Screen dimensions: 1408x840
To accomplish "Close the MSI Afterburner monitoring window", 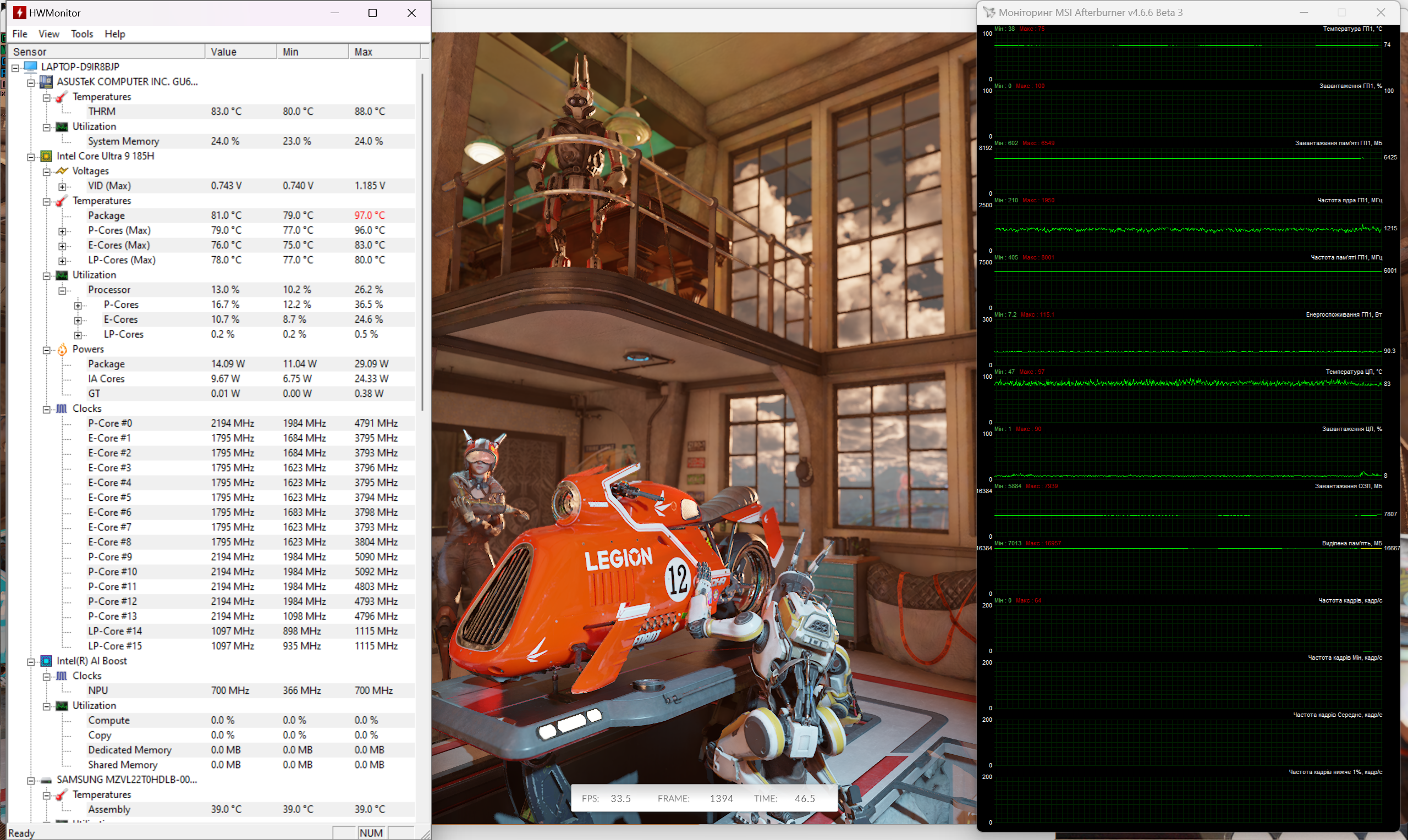I will click(1381, 12).
